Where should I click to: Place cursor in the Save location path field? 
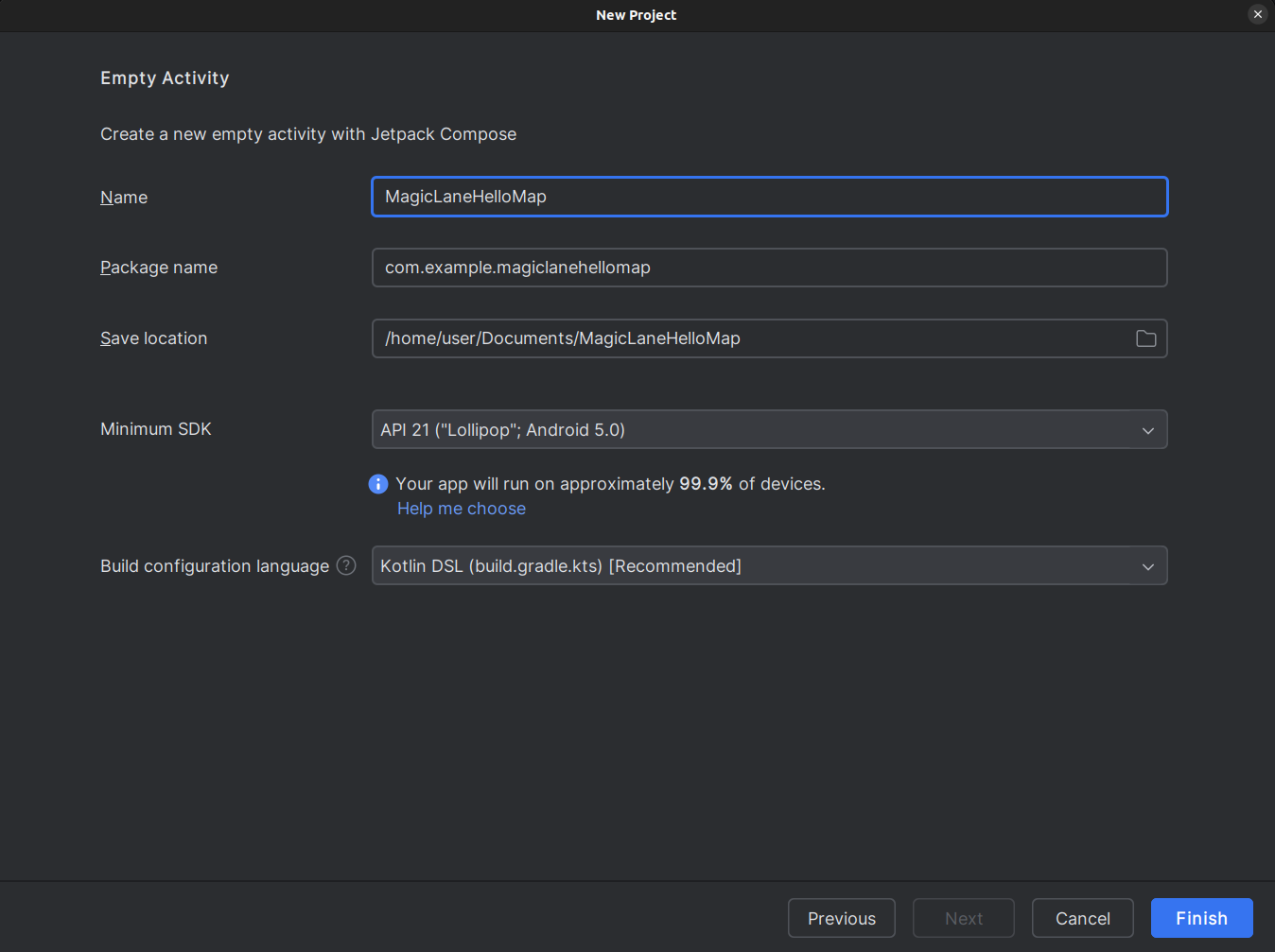point(747,338)
